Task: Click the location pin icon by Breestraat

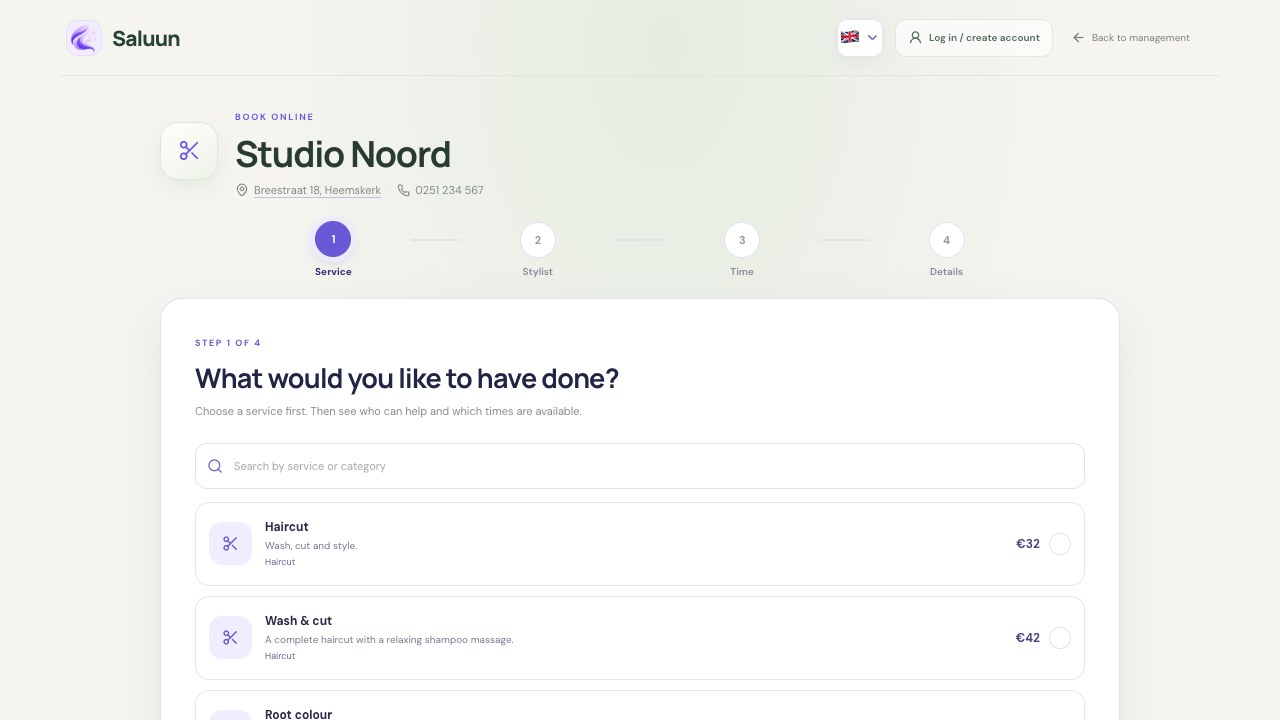Action: 242,190
